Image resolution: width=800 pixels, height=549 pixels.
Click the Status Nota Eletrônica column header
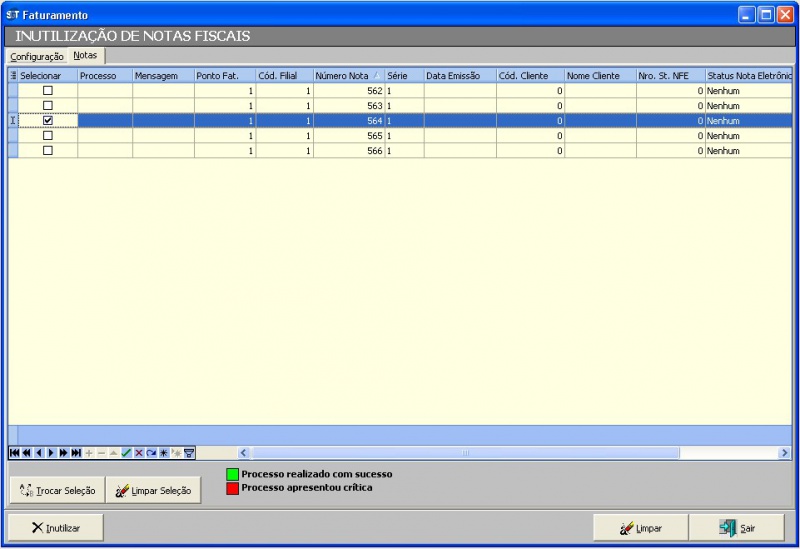coord(747,76)
